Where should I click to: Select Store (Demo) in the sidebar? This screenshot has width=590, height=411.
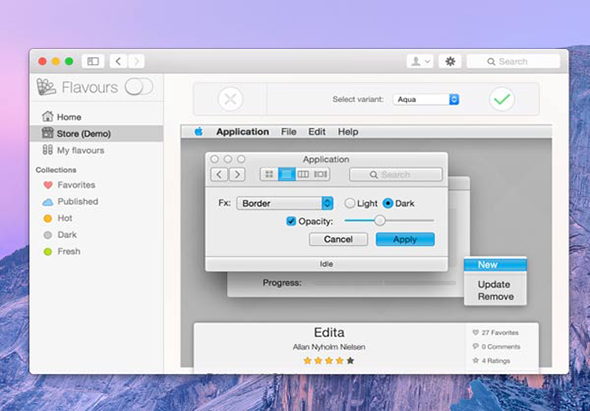(96, 134)
